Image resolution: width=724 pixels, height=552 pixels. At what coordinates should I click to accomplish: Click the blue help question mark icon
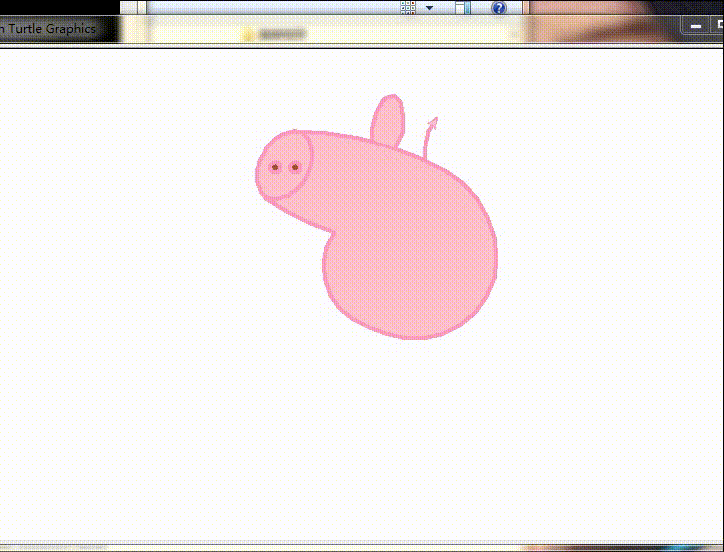[499, 8]
